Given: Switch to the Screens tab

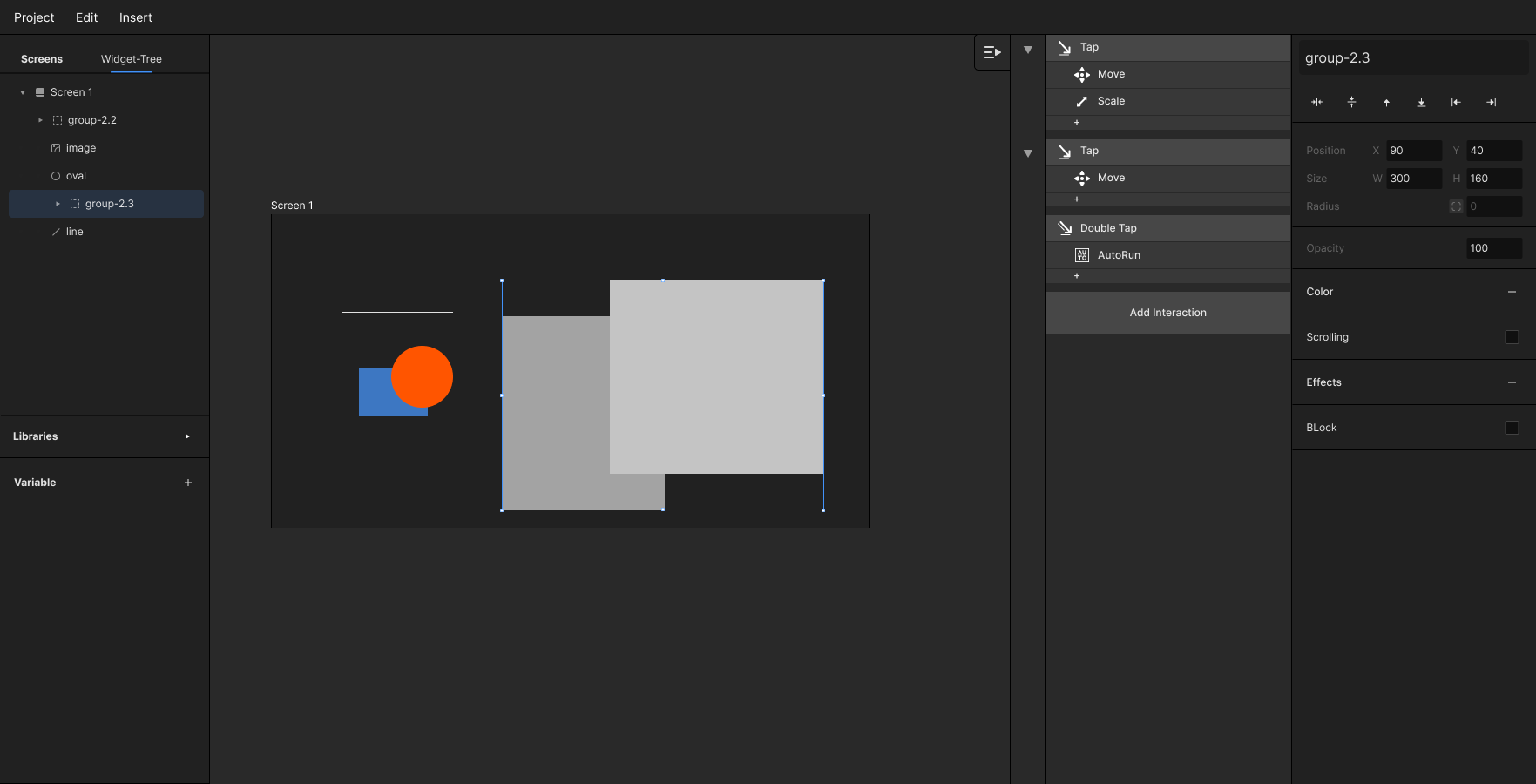Looking at the screenshot, I should pos(42,59).
